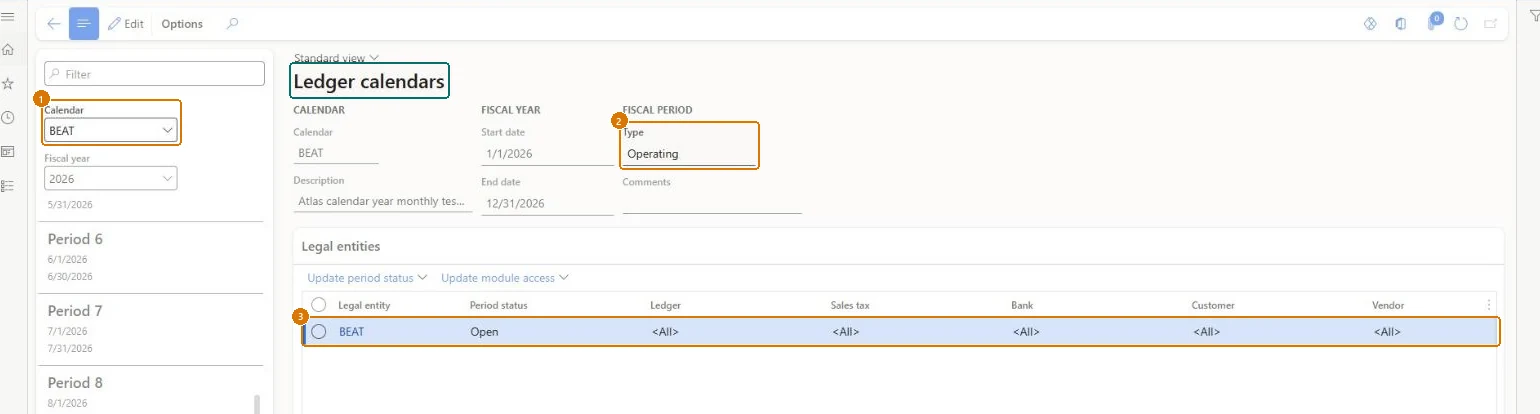Image resolution: width=1540 pixels, height=414 pixels.
Task: Select Period 6 in the list
Action: click(150, 257)
